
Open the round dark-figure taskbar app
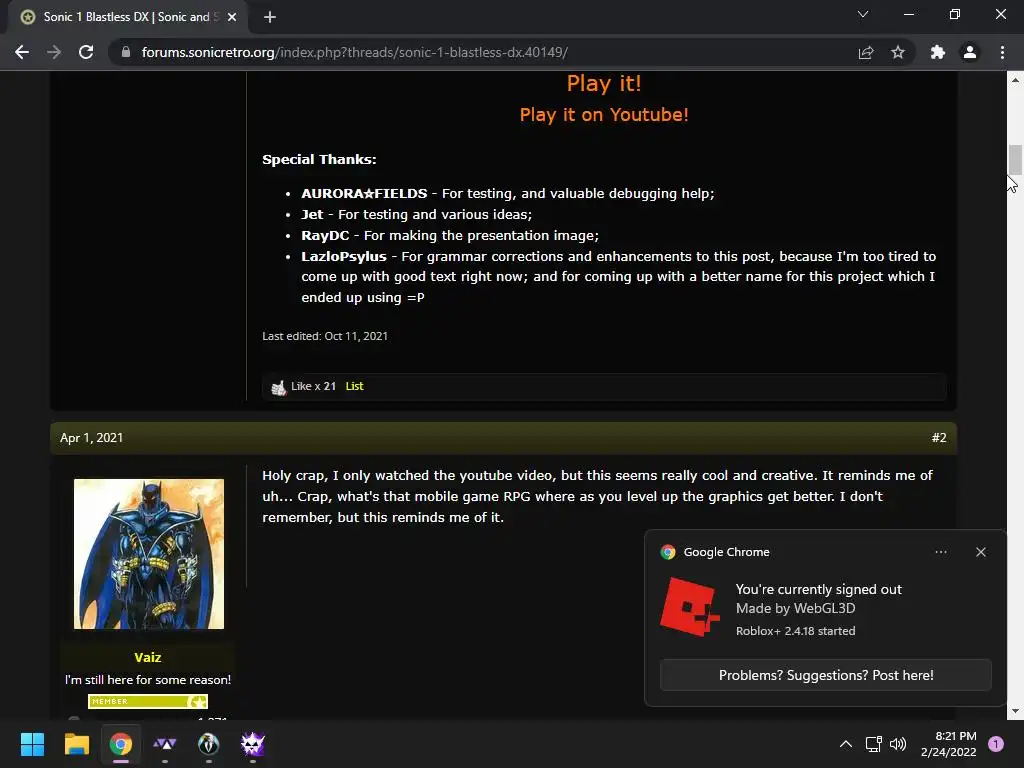[x=208, y=744]
